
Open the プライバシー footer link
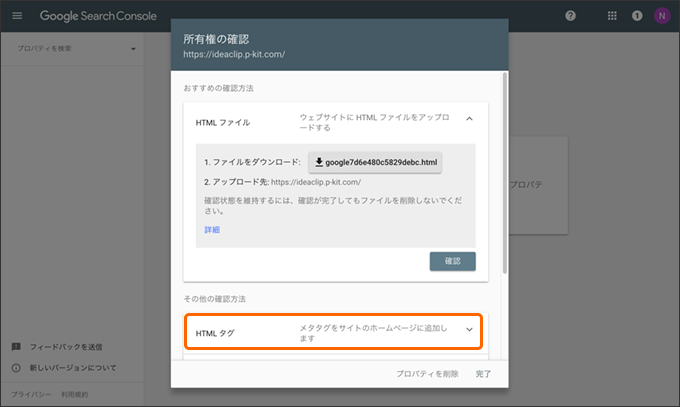point(31,394)
